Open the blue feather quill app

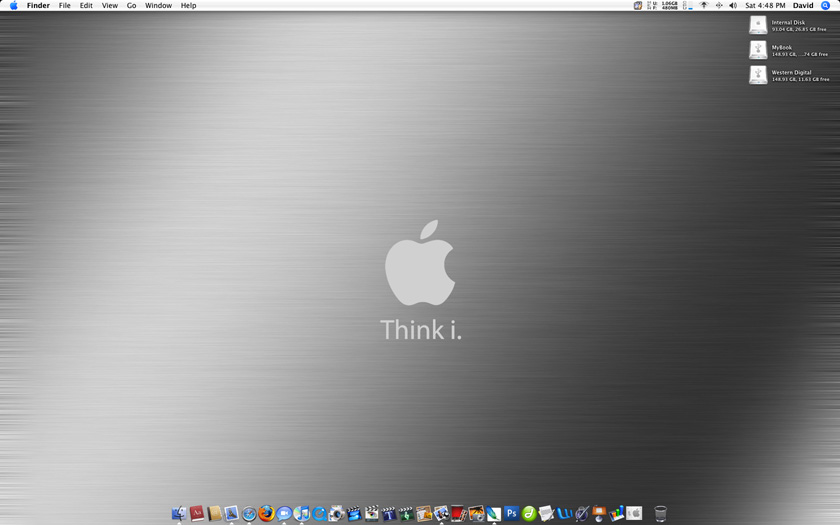(x=493, y=514)
